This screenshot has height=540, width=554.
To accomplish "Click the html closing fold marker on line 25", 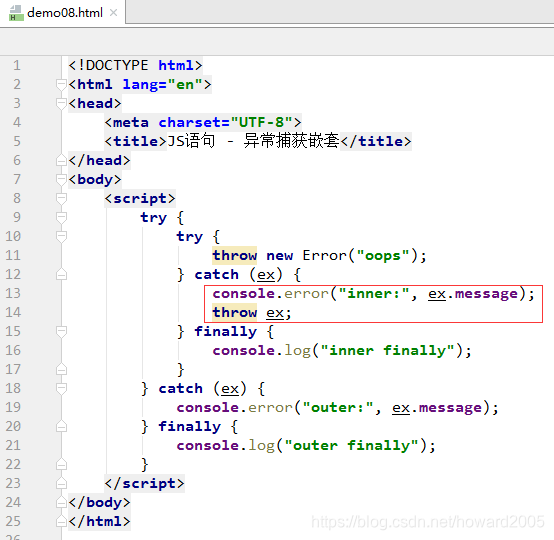I will (x=61, y=522).
